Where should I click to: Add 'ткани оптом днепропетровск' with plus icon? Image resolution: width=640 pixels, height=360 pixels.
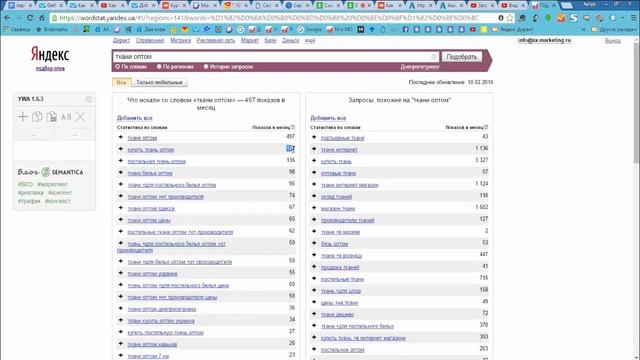coord(120,309)
